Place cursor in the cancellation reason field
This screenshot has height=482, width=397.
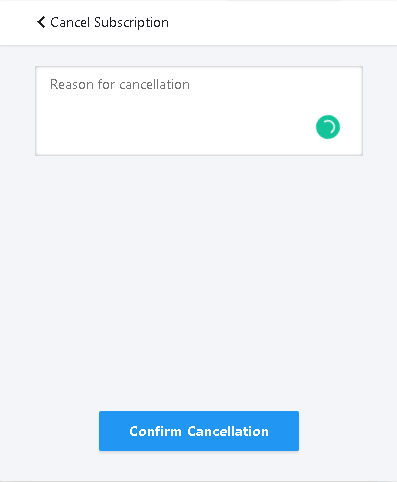[199, 111]
